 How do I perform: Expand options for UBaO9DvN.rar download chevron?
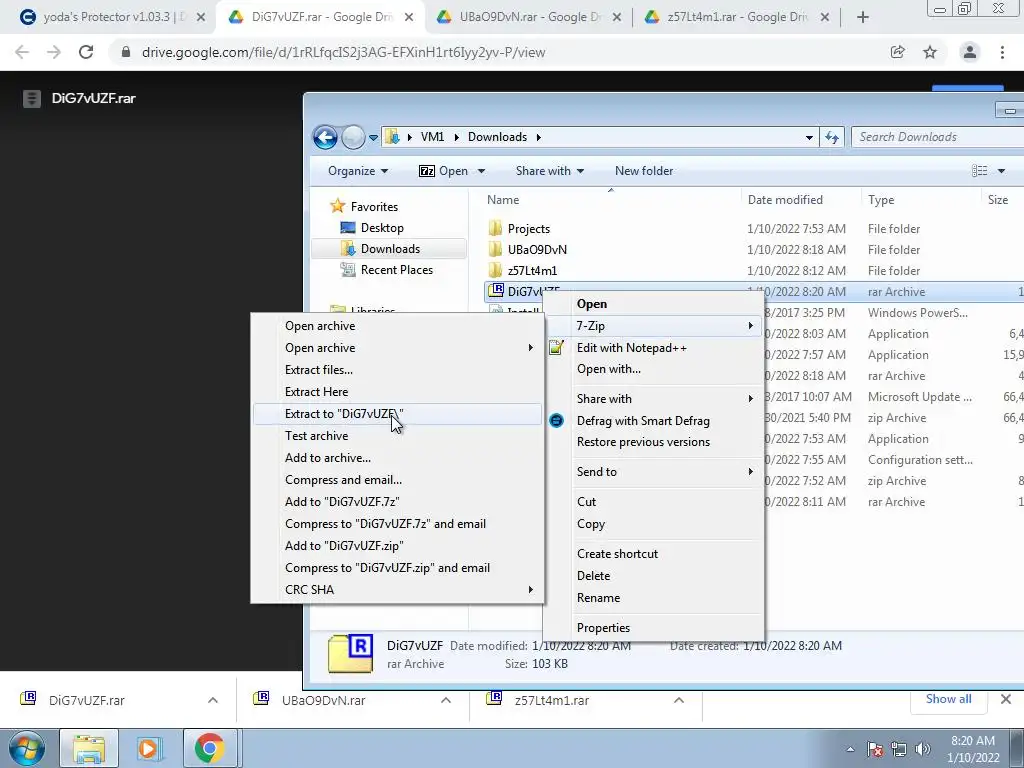446,700
